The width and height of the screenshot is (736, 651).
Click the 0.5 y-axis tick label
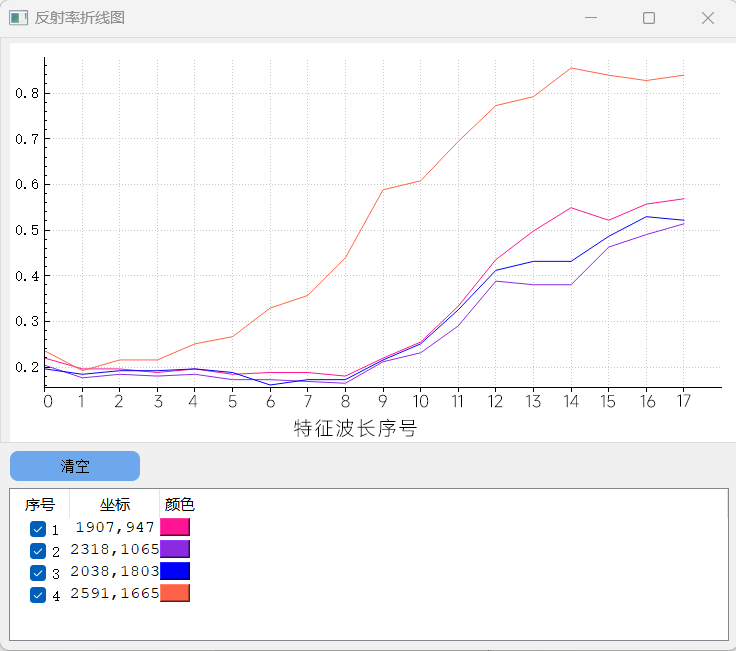[x=27, y=230]
